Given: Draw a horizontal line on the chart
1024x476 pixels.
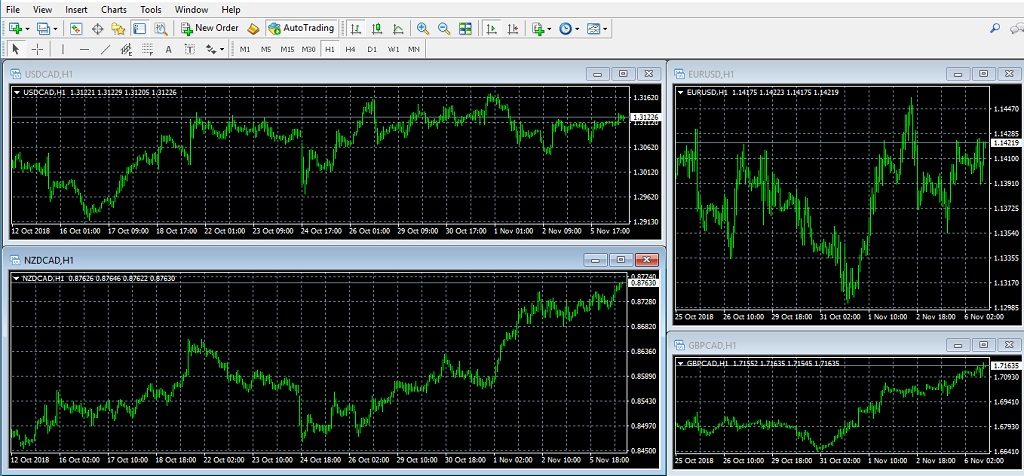Looking at the screenshot, I should tap(83, 48).
